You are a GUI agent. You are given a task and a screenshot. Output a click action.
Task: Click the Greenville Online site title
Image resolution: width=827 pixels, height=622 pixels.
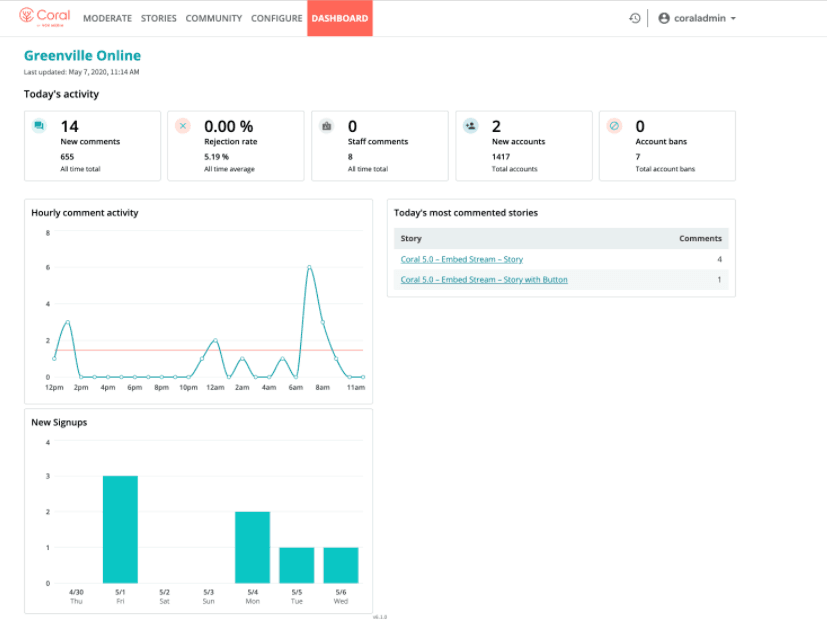[82, 56]
